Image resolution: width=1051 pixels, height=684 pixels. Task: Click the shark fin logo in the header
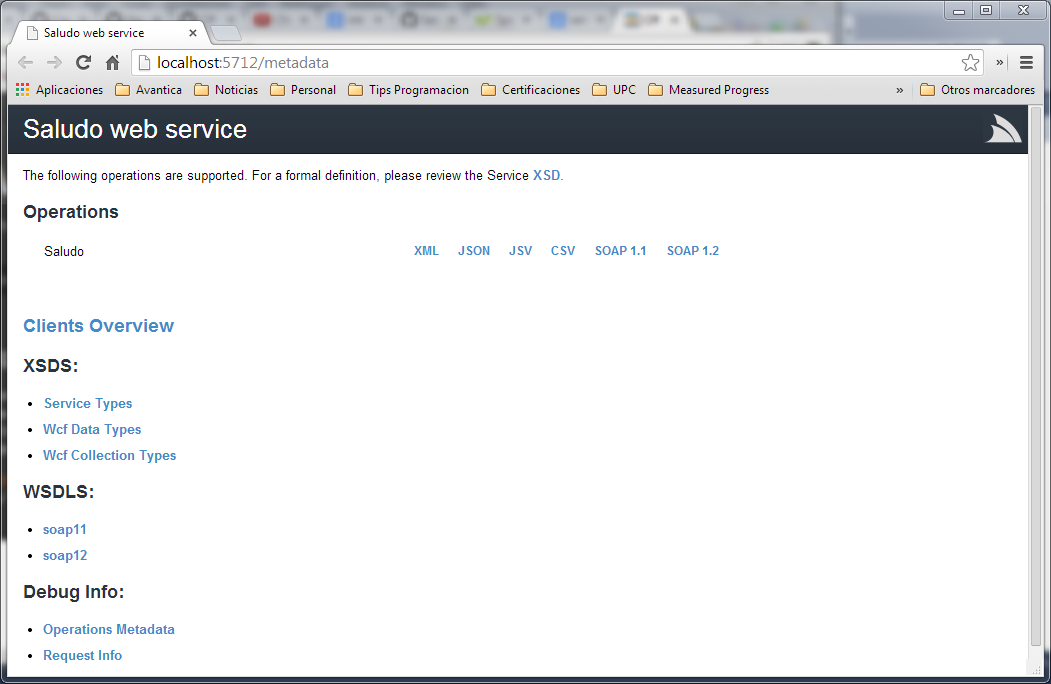point(1001,129)
